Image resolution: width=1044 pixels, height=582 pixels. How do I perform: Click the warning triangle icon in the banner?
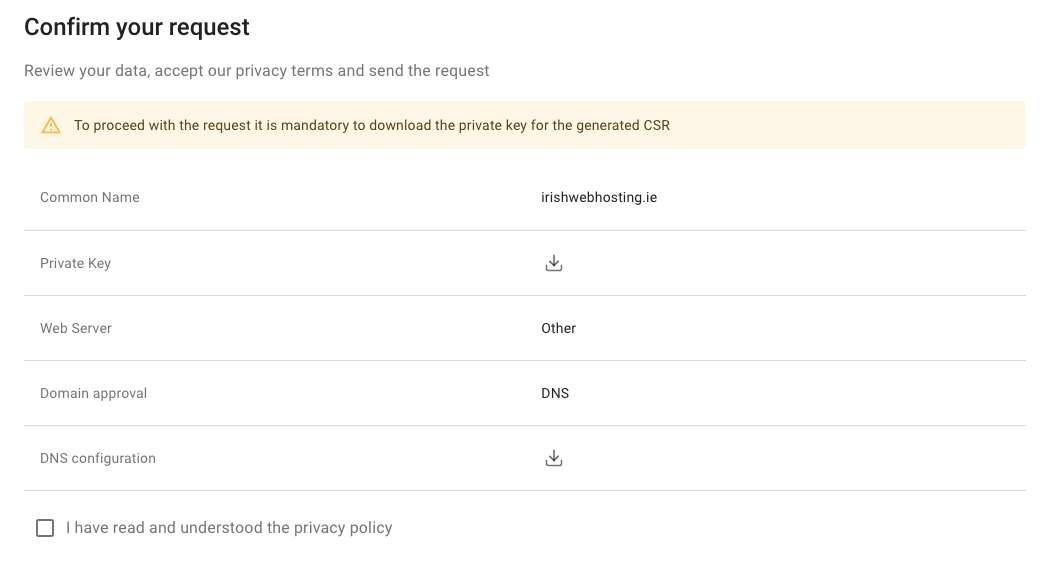pos(51,126)
